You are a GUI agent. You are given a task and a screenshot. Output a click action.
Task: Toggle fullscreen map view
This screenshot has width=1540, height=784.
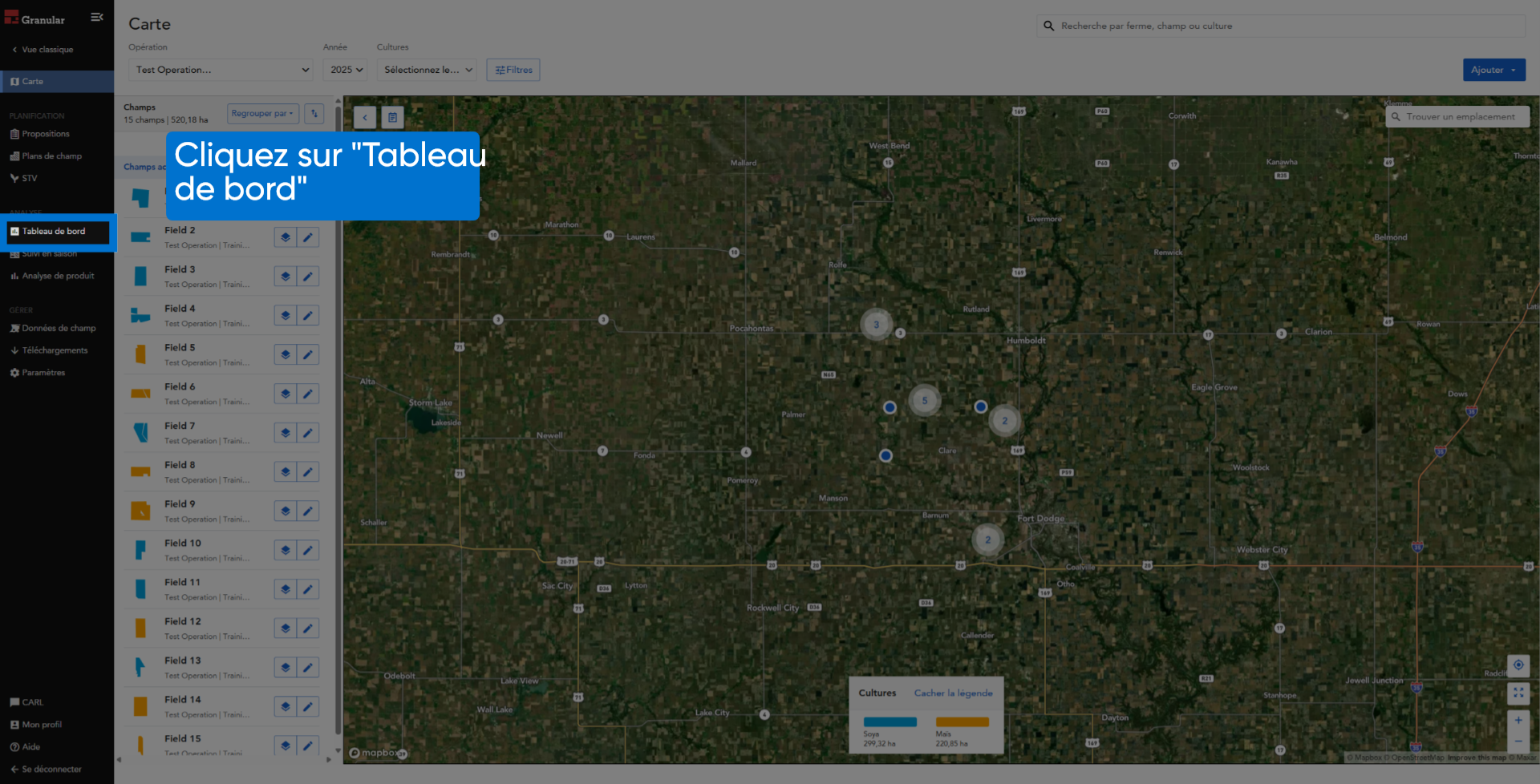1518,693
